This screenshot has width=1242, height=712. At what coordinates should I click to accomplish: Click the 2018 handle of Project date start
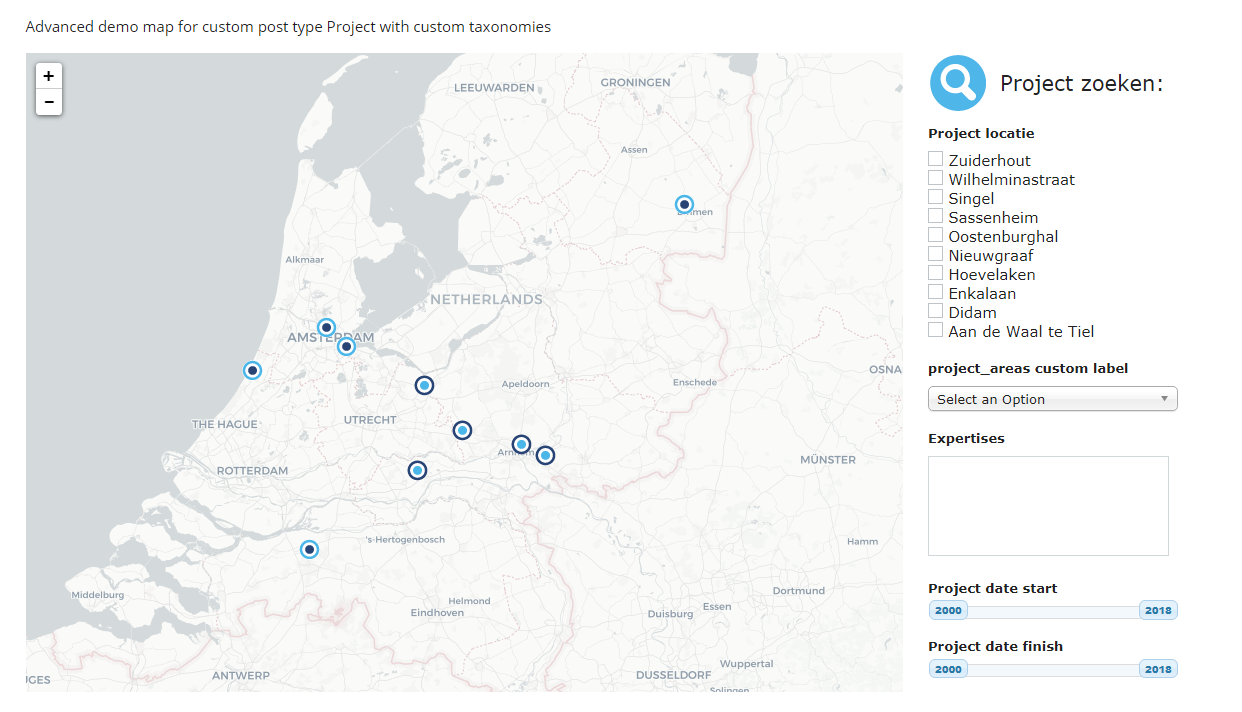(1158, 611)
